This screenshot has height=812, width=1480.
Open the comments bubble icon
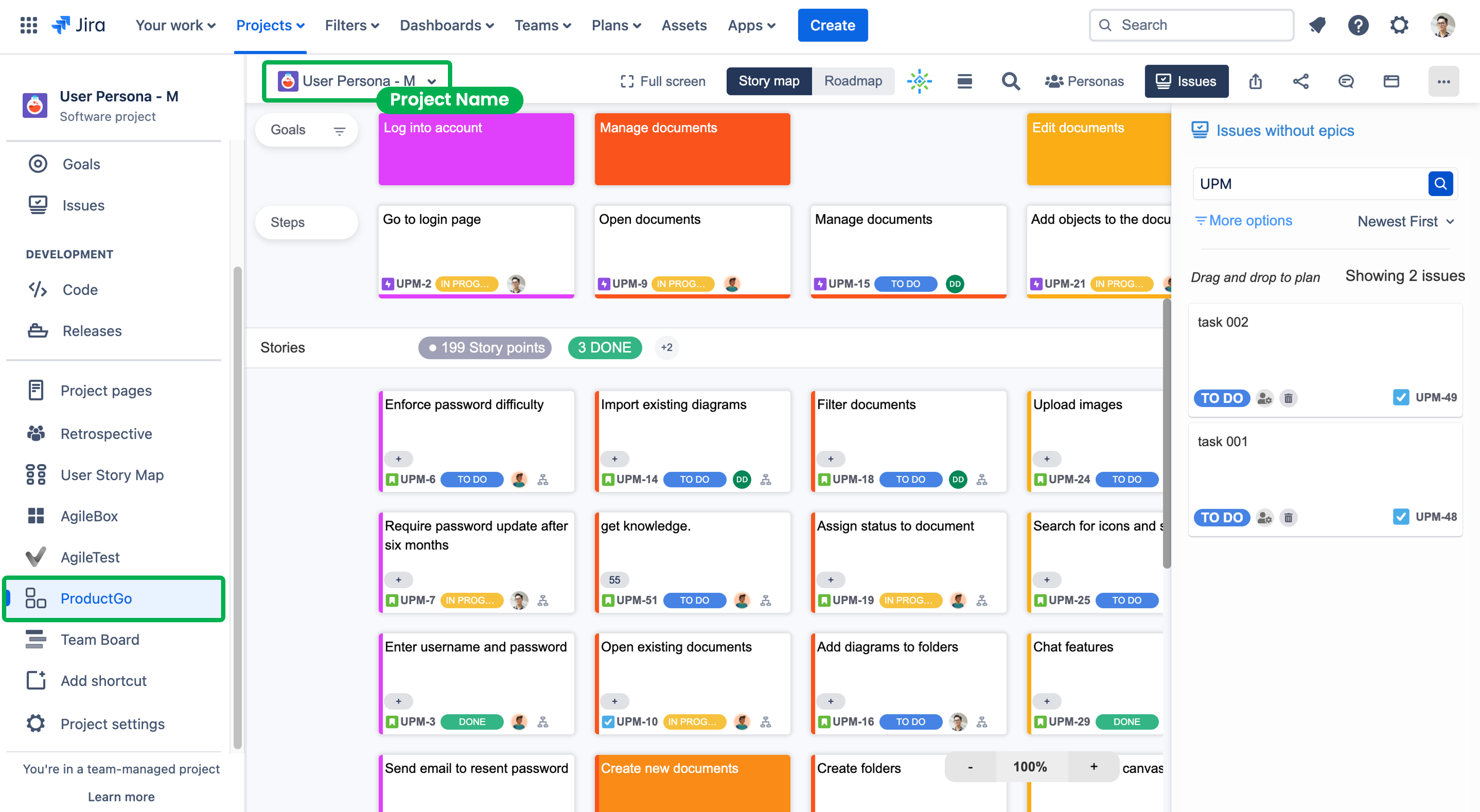[x=1346, y=81]
